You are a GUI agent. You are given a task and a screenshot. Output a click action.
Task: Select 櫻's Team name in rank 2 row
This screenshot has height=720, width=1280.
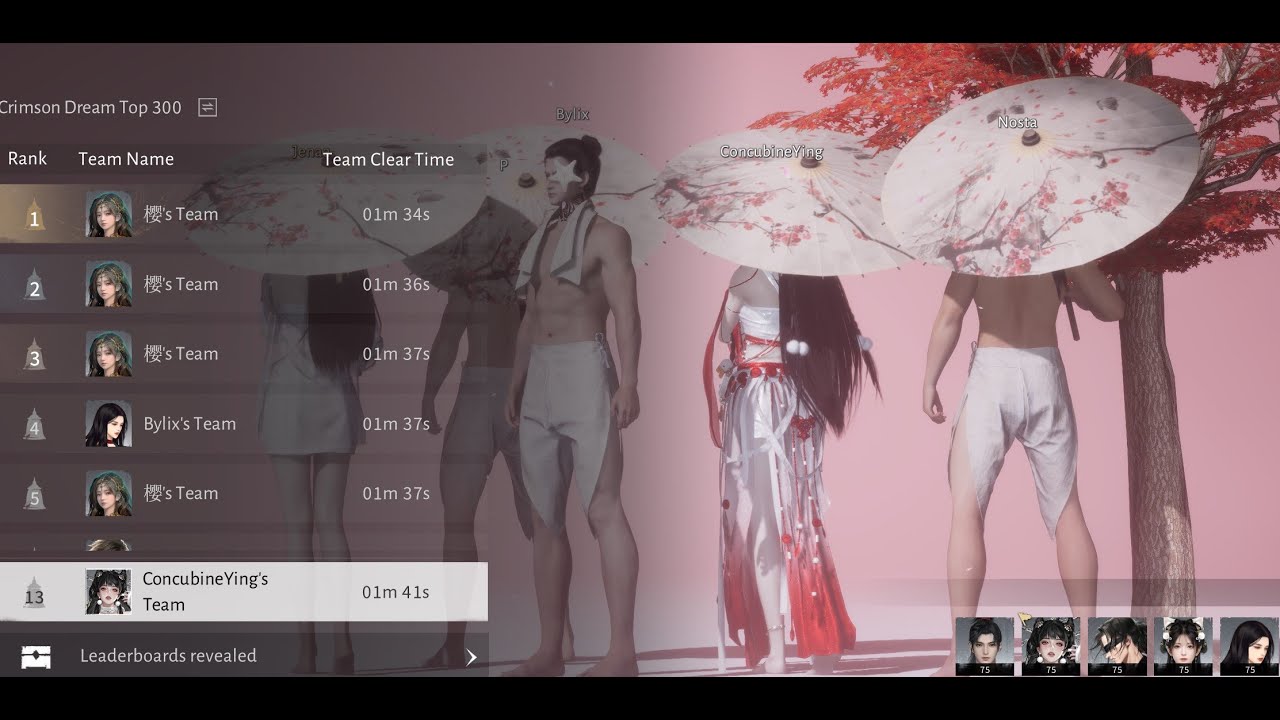[x=181, y=284]
